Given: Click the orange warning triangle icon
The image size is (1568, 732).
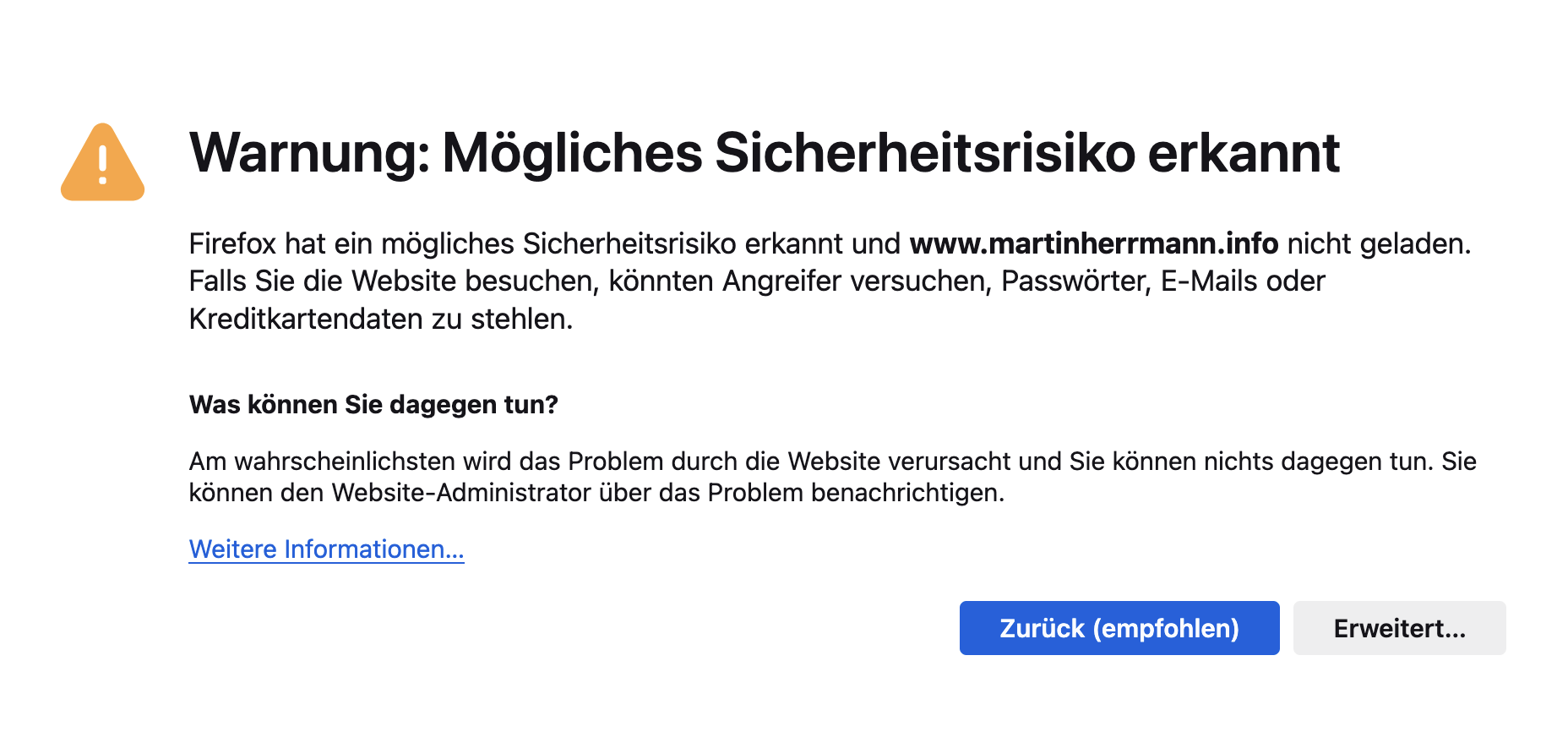Looking at the screenshot, I should [103, 162].
